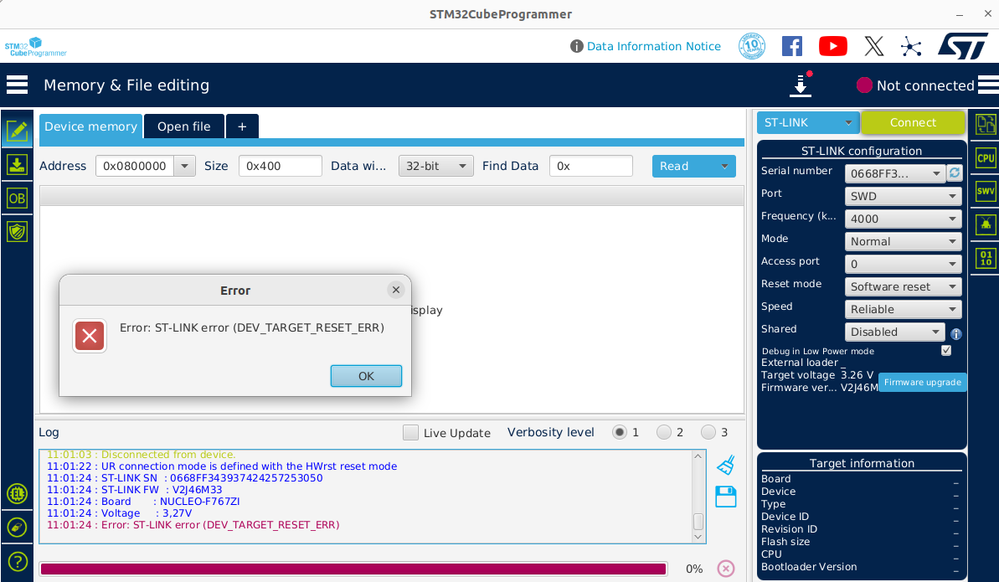Viewport: 999px width, 582px height.
Task: Click the Size input field
Action: pos(280,166)
